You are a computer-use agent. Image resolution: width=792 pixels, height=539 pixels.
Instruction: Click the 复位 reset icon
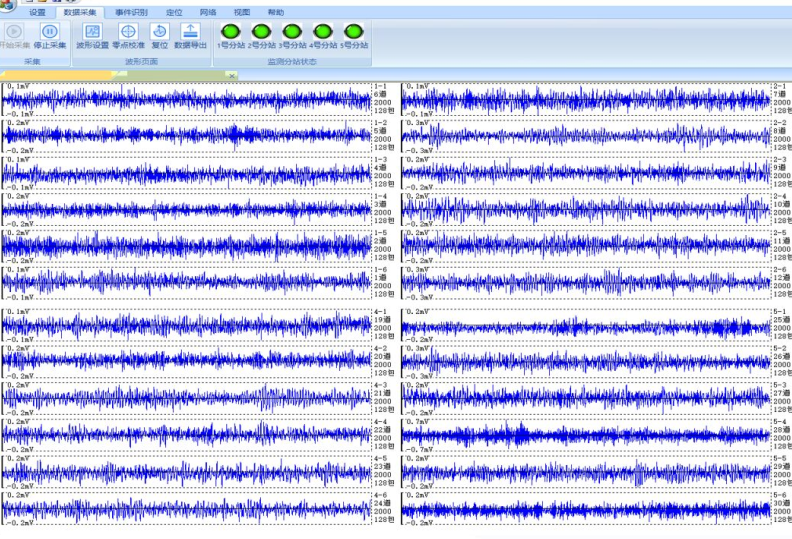pyautogui.click(x=160, y=32)
